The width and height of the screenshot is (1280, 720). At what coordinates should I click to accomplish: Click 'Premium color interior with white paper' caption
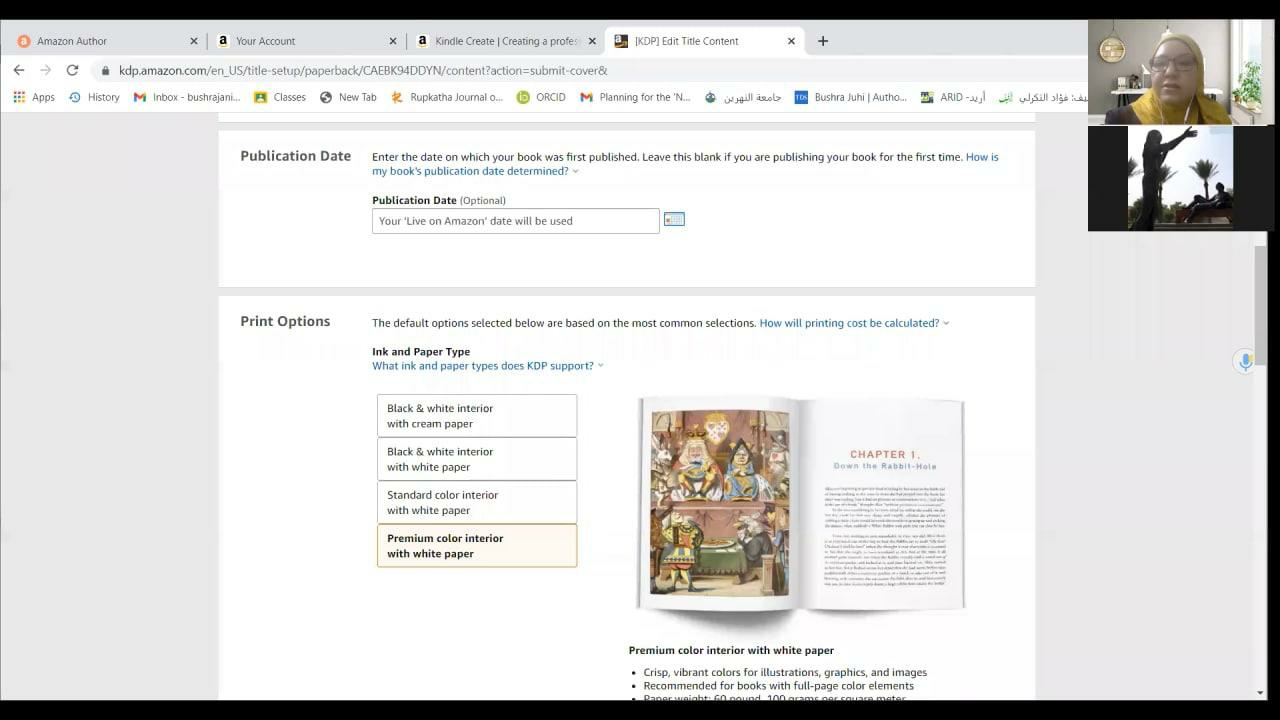pos(731,650)
